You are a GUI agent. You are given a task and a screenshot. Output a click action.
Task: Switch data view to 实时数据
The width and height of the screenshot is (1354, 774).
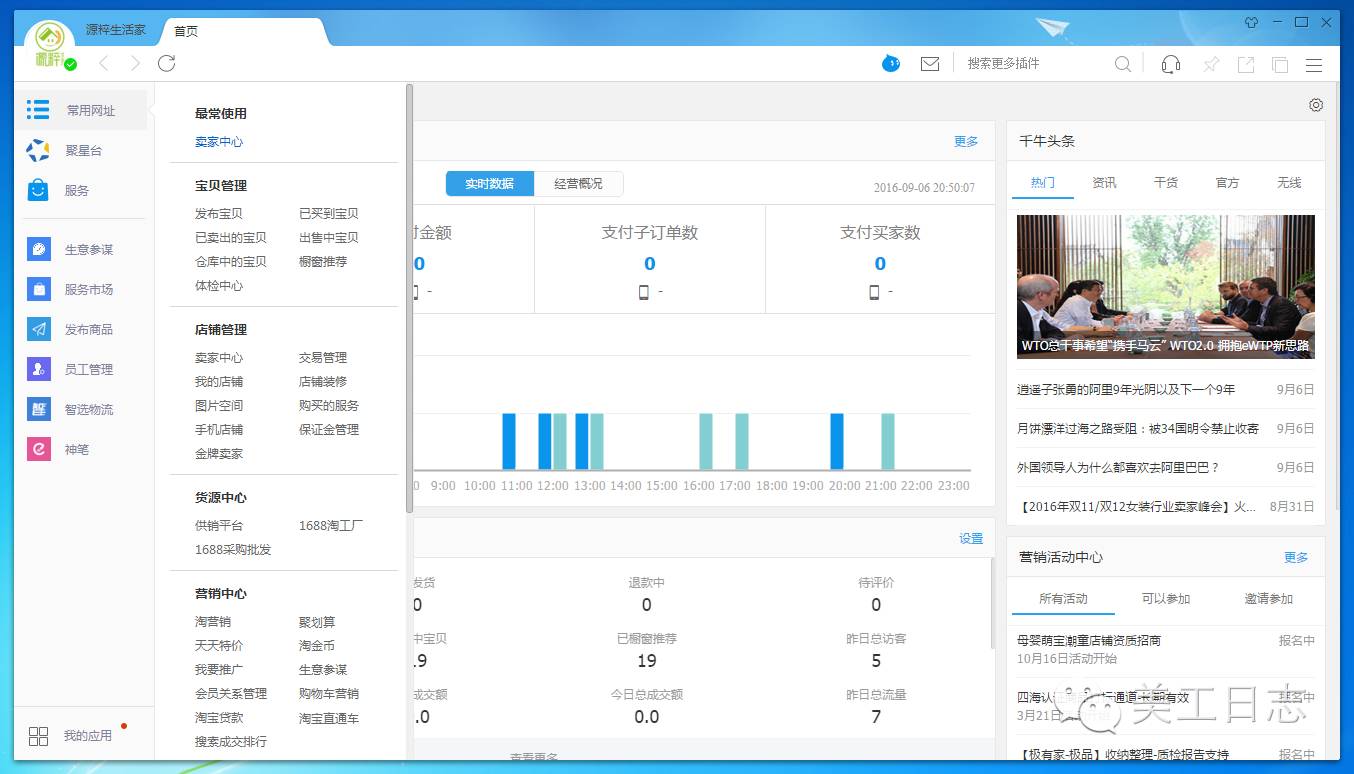point(489,183)
